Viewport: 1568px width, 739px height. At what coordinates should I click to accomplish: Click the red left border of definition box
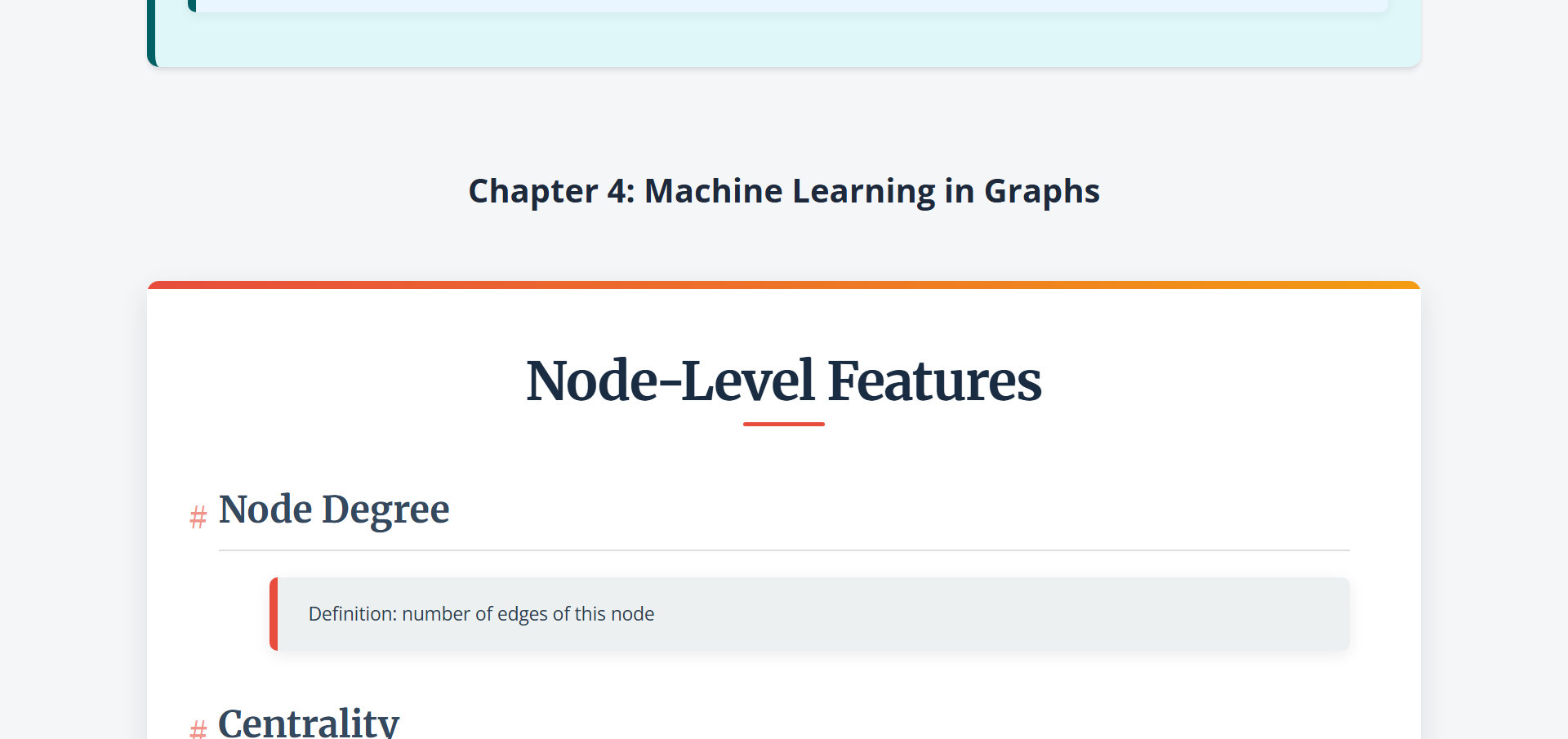tap(274, 614)
